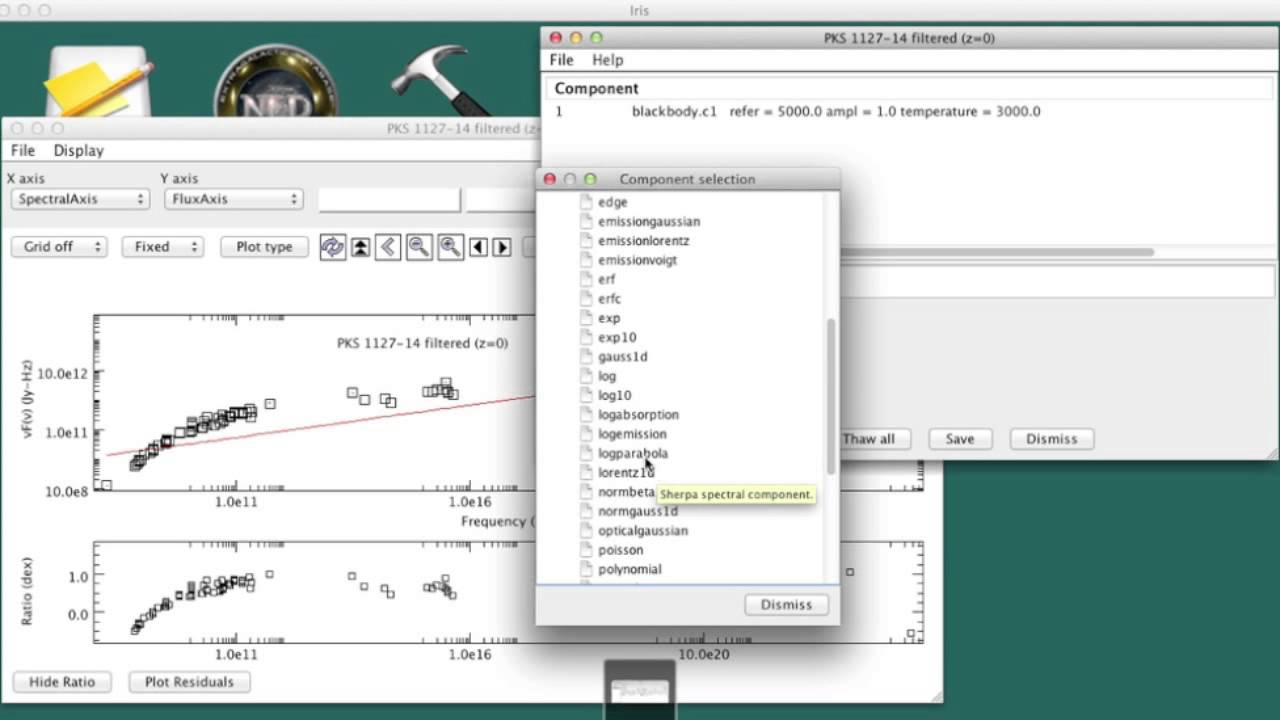Select opticalgaussian in component list
Viewport: 1280px width, 720px height.
point(643,531)
